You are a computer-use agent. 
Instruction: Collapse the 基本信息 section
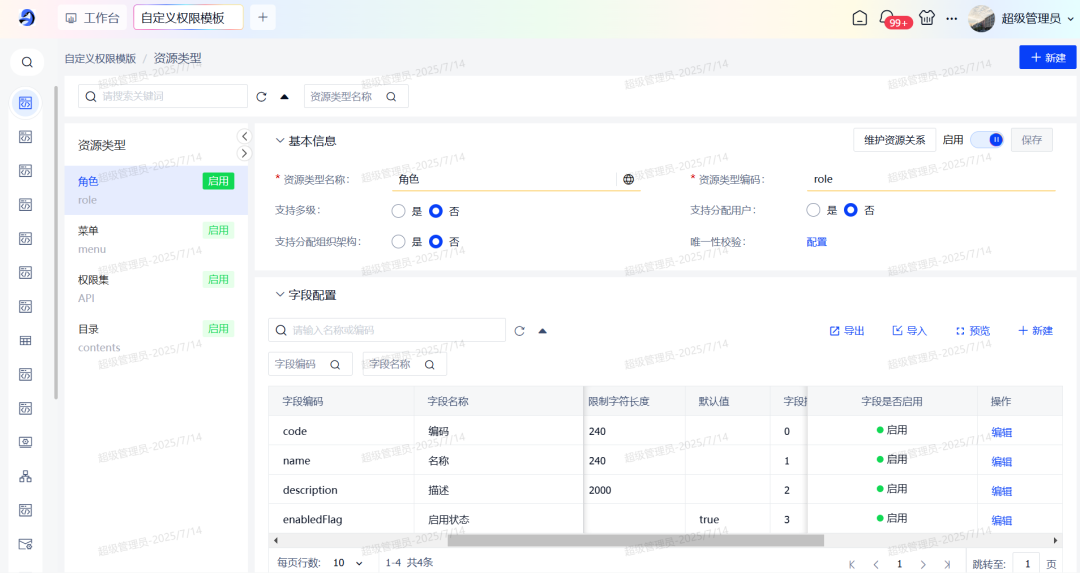tap(280, 141)
